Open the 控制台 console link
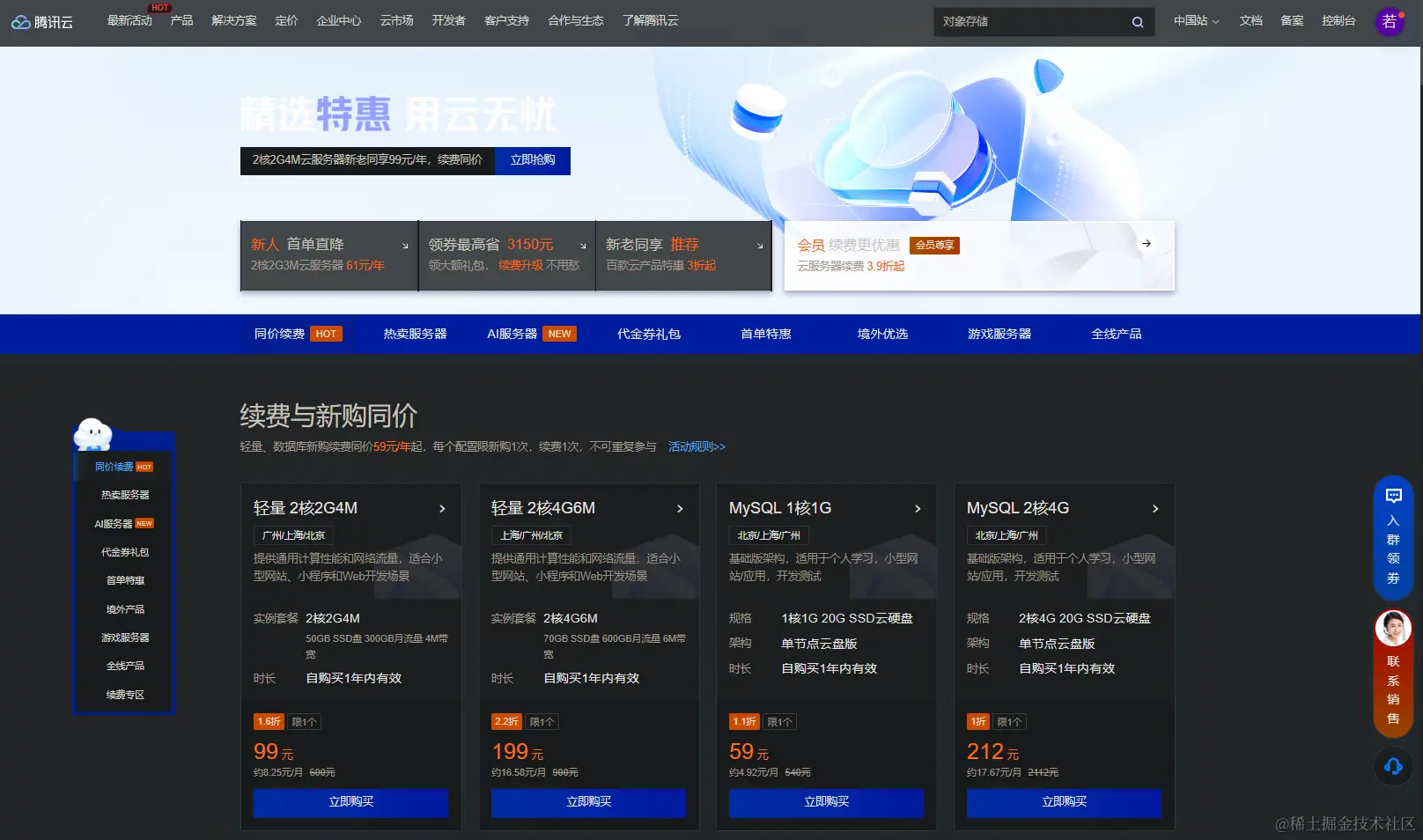 [x=1338, y=21]
